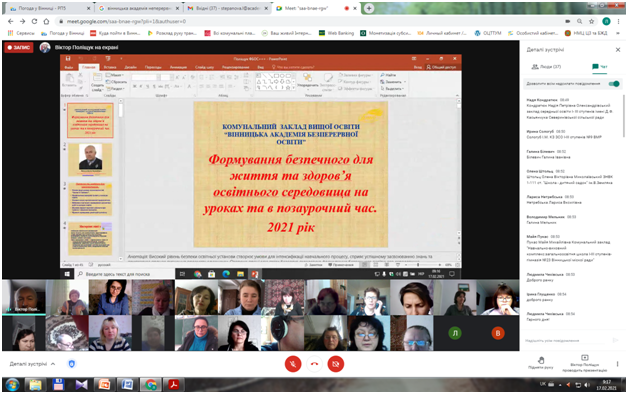The height and width of the screenshot is (394, 628).
Task: Open PowerPoint from the Windows taskbar
Action: 105,385
